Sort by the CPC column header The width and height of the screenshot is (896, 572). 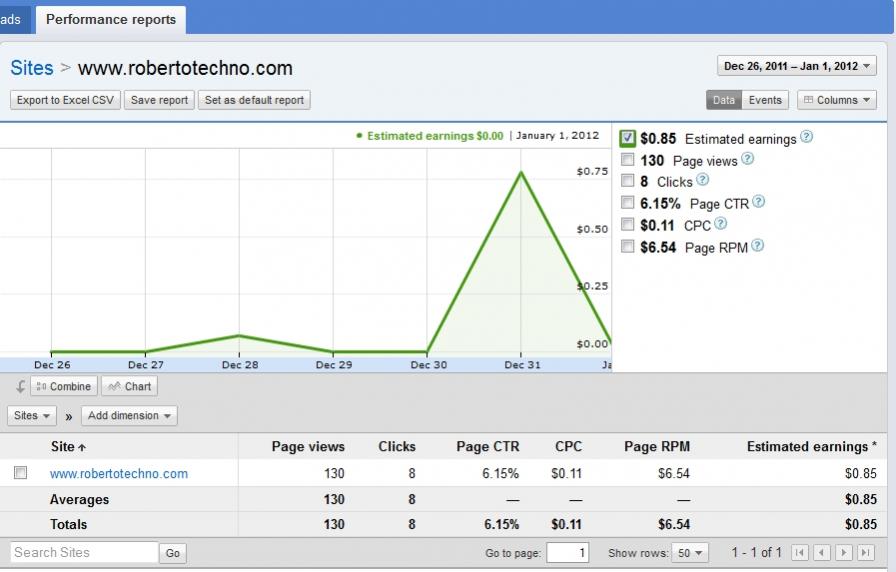coord(568,446)
